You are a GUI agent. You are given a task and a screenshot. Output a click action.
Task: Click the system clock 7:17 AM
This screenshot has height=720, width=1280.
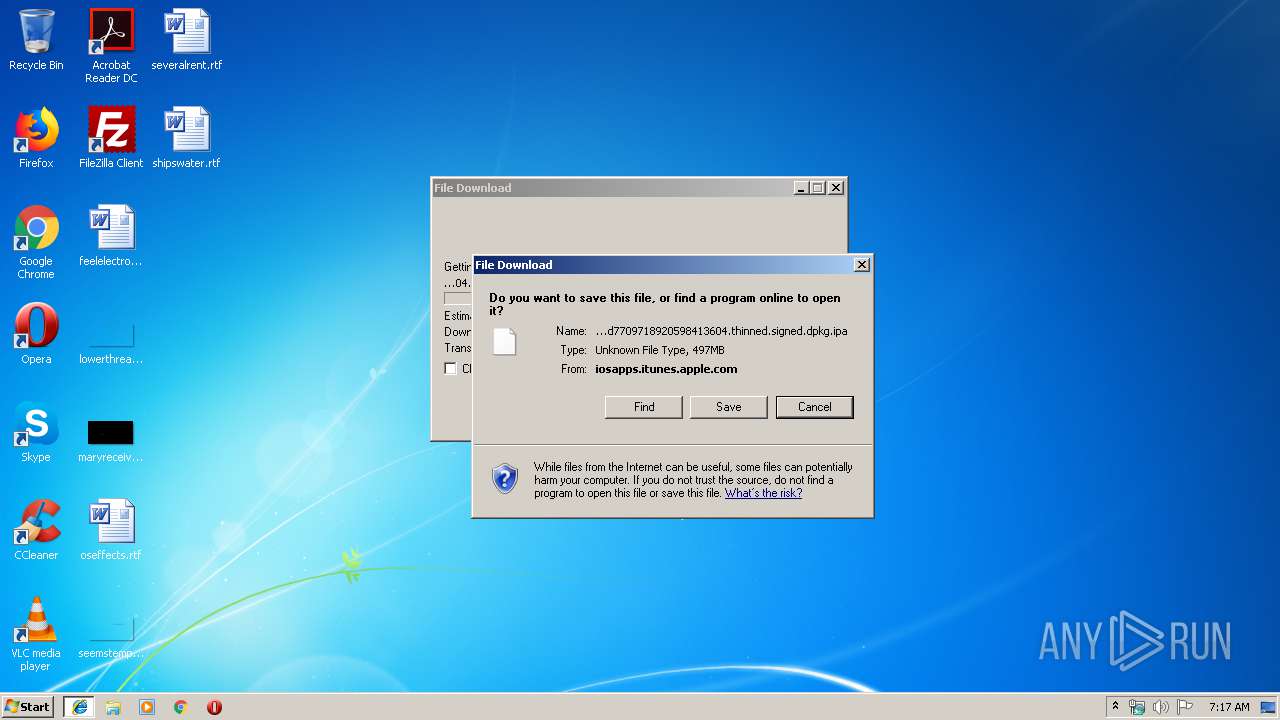pyautogui.click(x=1229, y=707)
